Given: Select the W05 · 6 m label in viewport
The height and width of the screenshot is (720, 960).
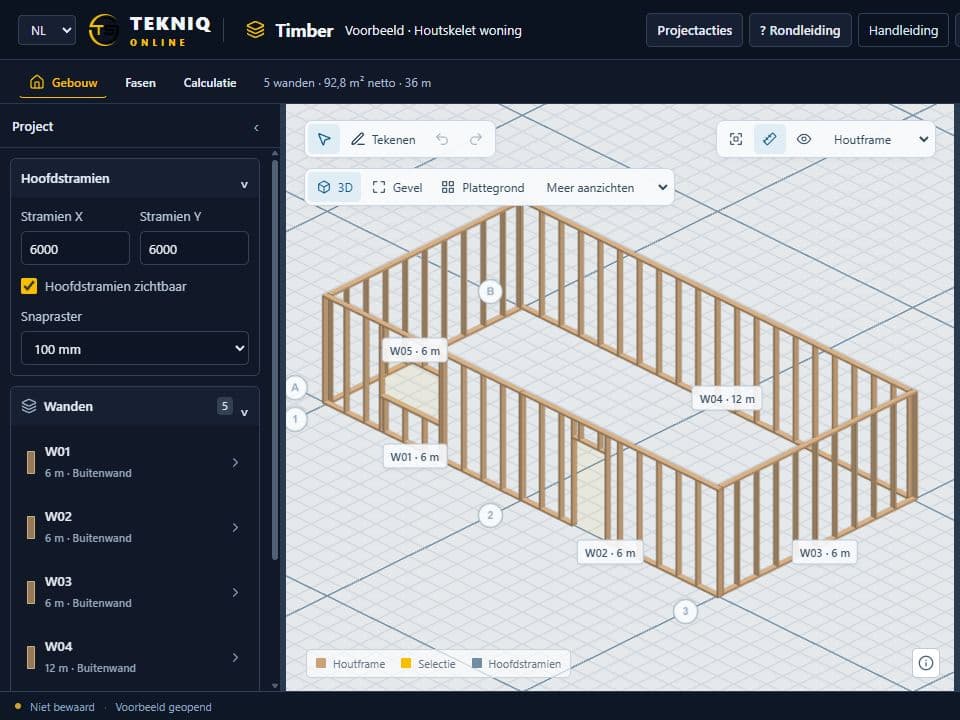Looking at the screenshot, I should tap(414, 351).
